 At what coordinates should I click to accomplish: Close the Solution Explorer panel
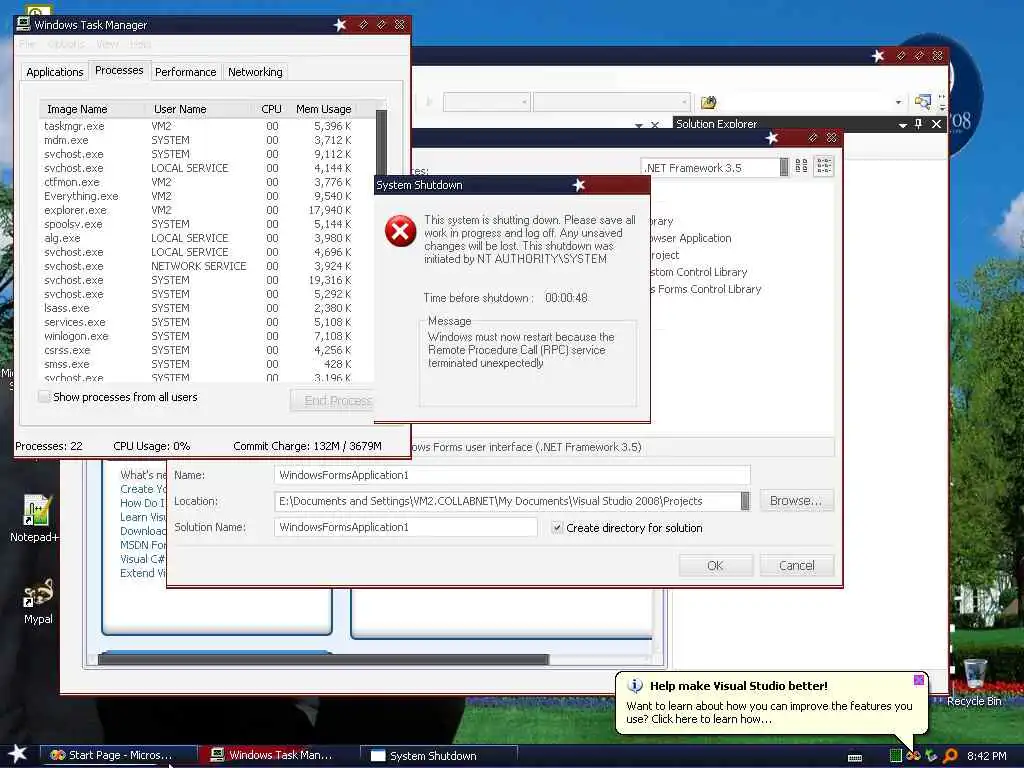pos(936,123)
